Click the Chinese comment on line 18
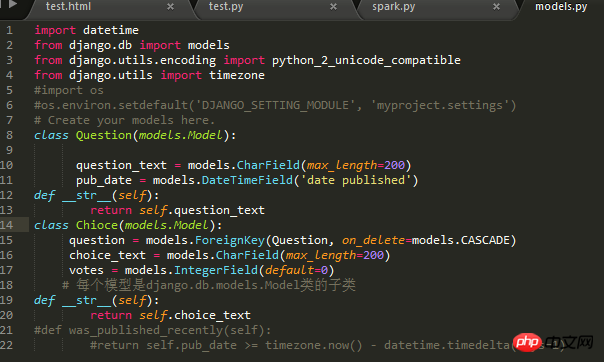 (208, 285)
